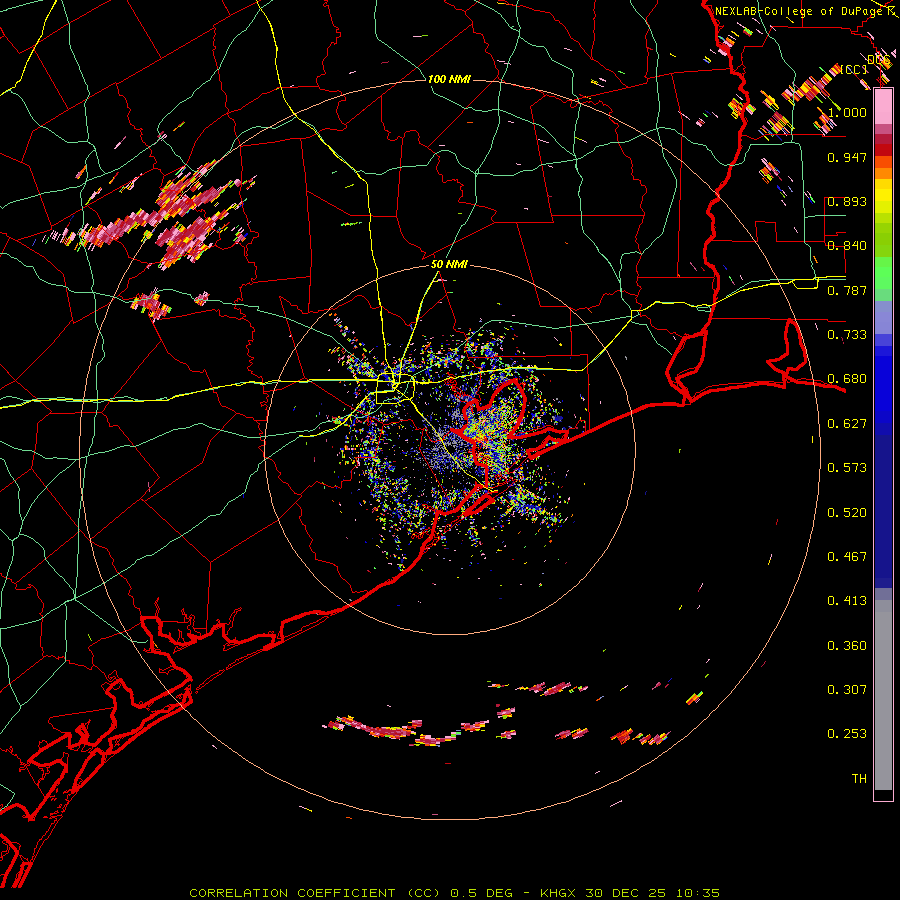900x900 pixels.
Task: Click the 0.573 color scale value
Action: [847, 468]
